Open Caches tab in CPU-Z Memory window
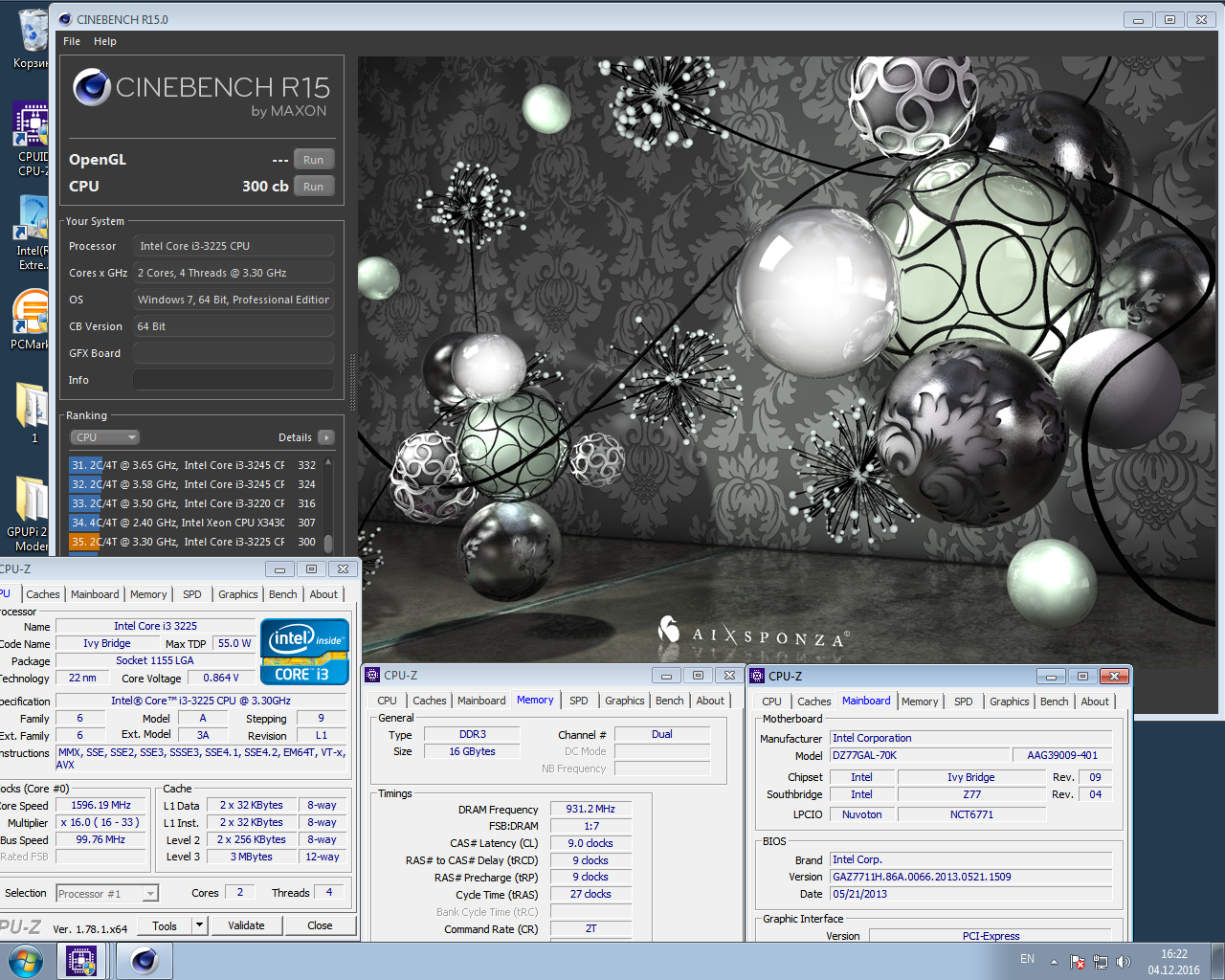1225x980 pixels. coord(430,701)
